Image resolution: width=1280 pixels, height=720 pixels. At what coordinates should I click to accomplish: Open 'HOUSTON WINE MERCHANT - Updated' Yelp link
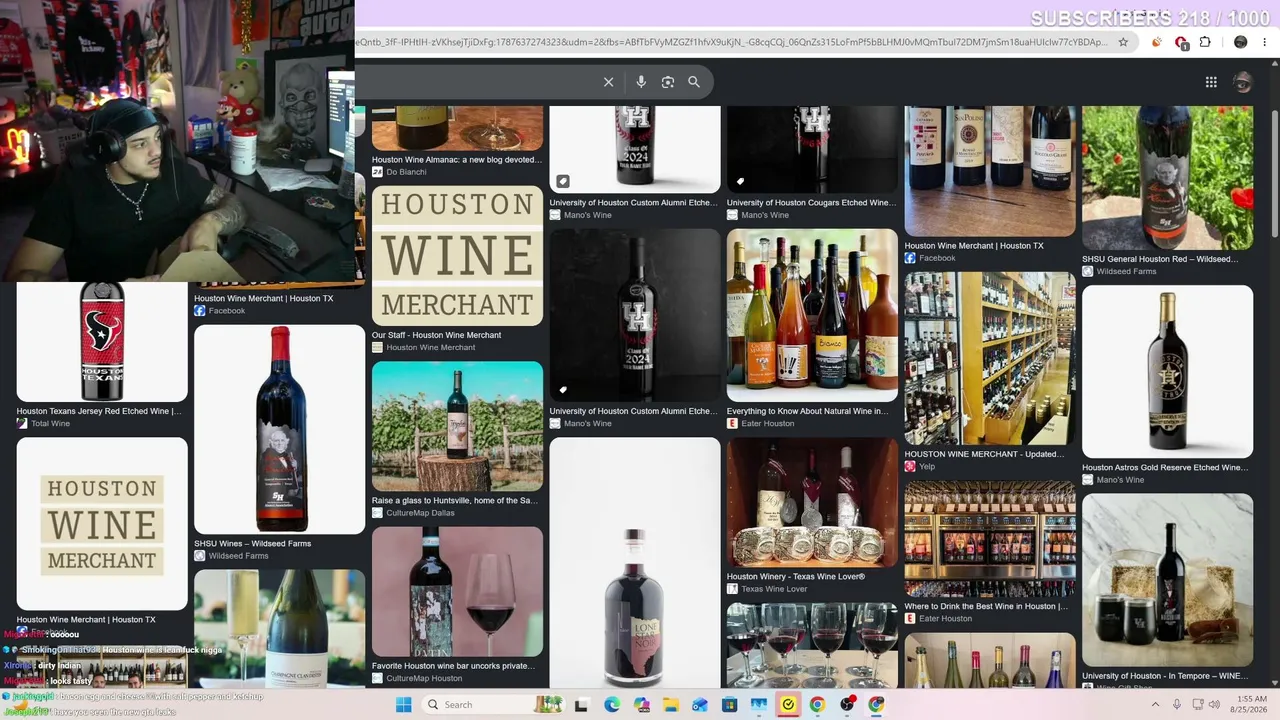click(x=984, y=454)
